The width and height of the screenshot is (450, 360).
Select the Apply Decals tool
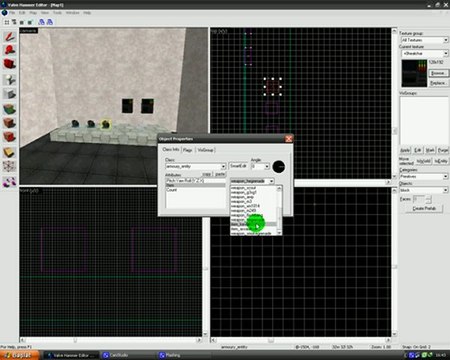[x=9, y=137]
